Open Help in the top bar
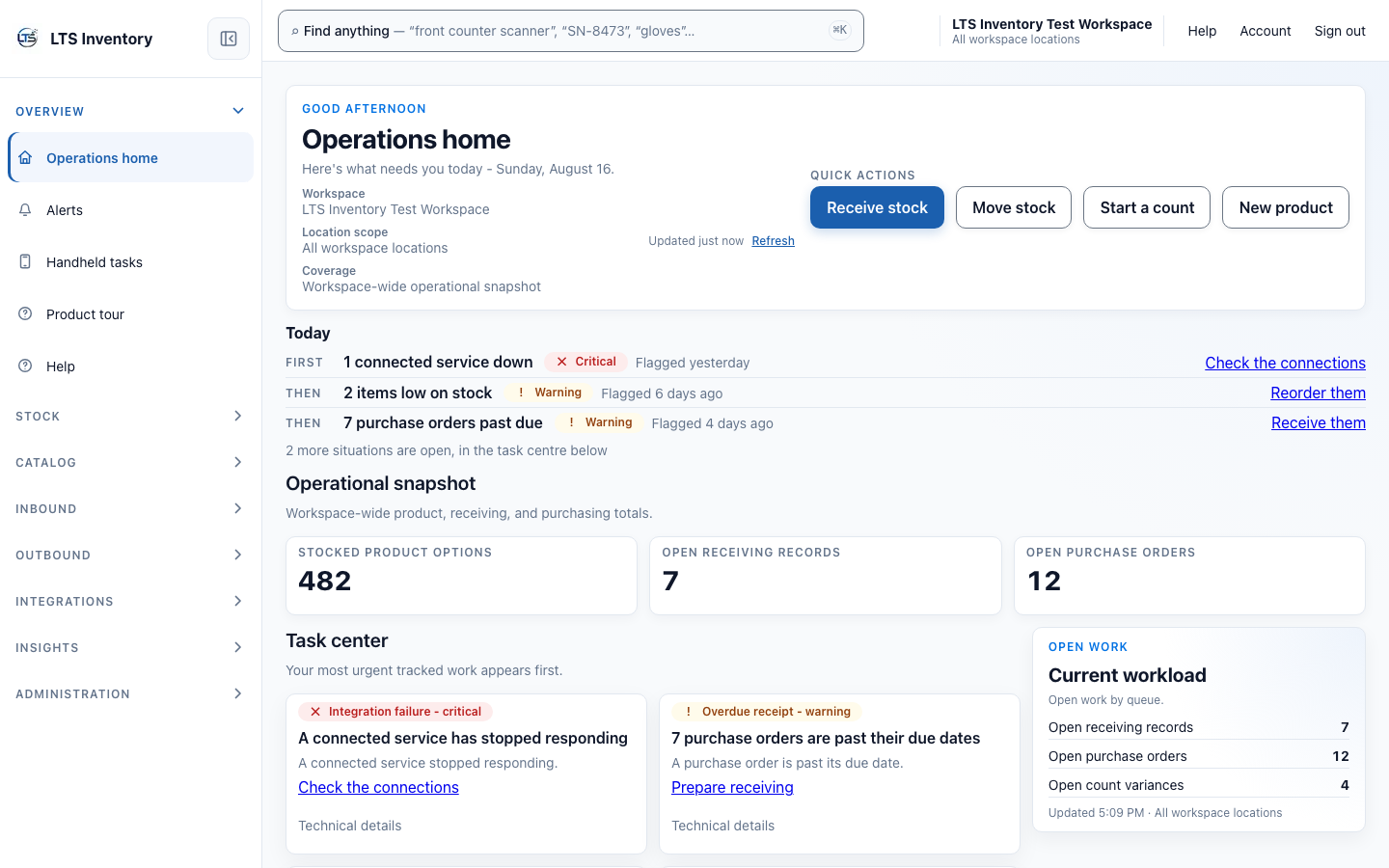1389x868 pixels. coord(1202,31)
